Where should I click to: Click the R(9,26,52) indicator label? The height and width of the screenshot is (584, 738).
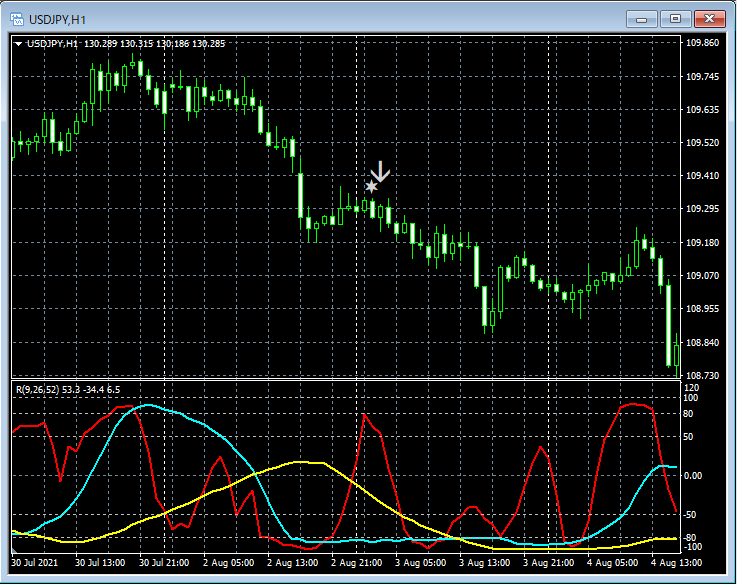coord(68,390)
